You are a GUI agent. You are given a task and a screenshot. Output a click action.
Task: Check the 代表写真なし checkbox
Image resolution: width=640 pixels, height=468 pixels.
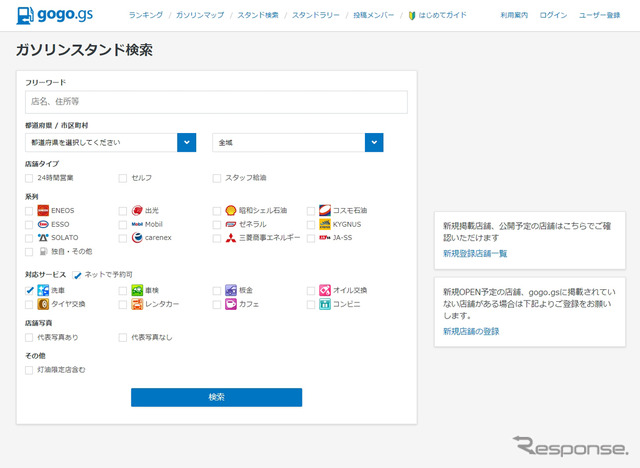coord(123,337)
